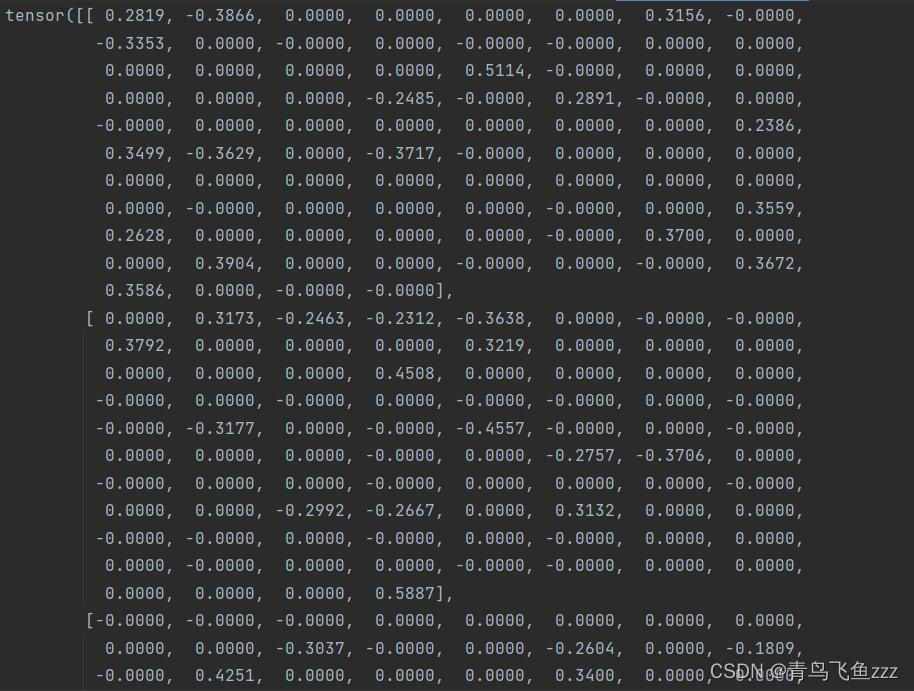Select the value 0.3132

(585, 511)
